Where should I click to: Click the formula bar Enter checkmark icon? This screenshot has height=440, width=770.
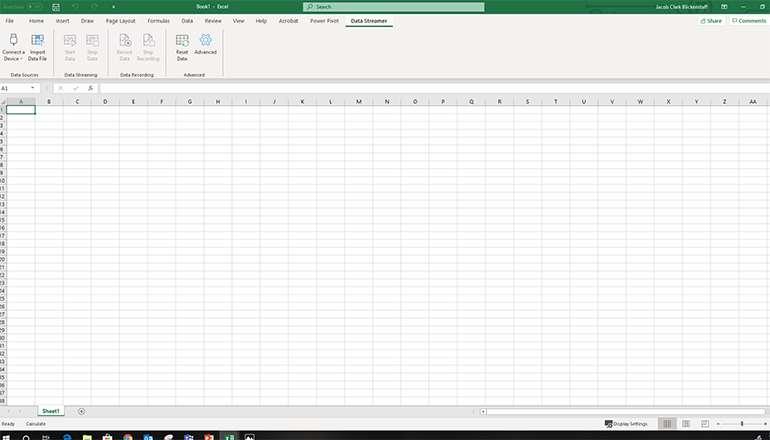click(76, 88)
